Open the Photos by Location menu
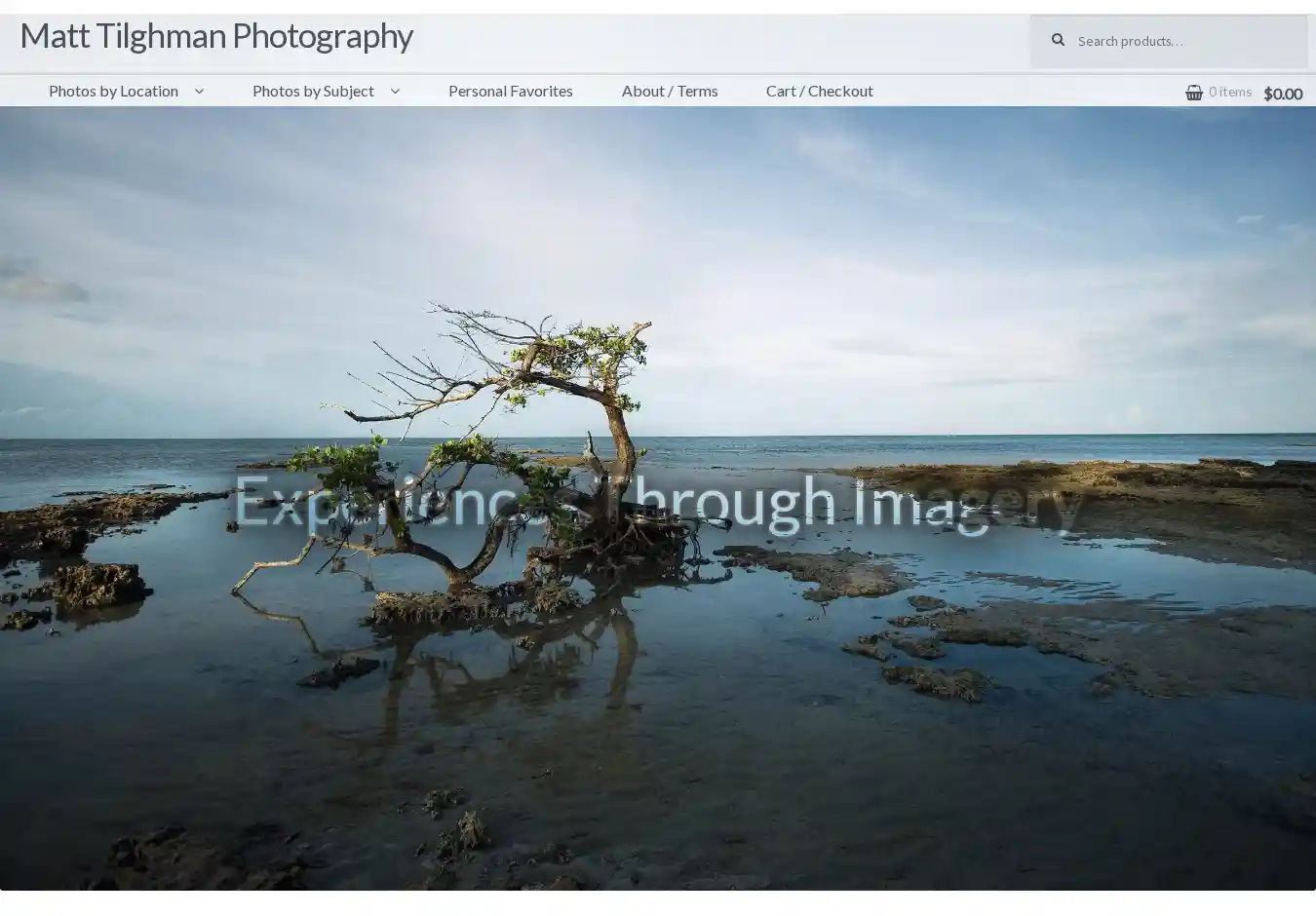The height and width of the screenshot is (916, 1316). point(114,91)
